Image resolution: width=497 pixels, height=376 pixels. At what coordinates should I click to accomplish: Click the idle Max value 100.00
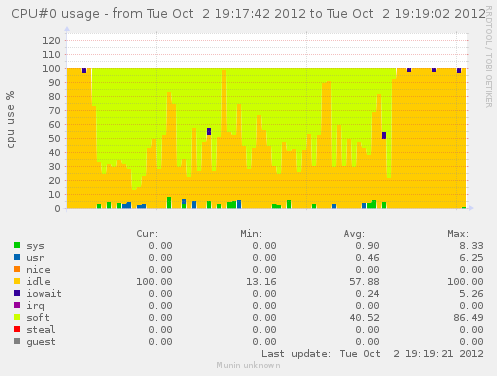[x=465, y=282]
